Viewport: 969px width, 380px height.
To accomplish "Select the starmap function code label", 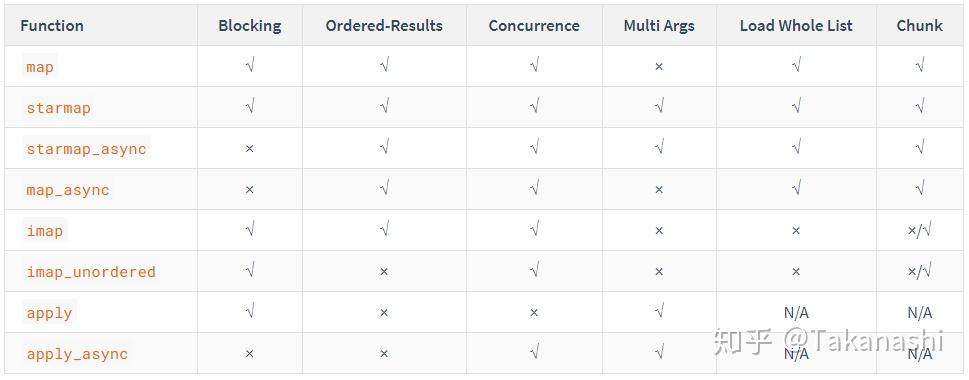I will coord(58,108).
